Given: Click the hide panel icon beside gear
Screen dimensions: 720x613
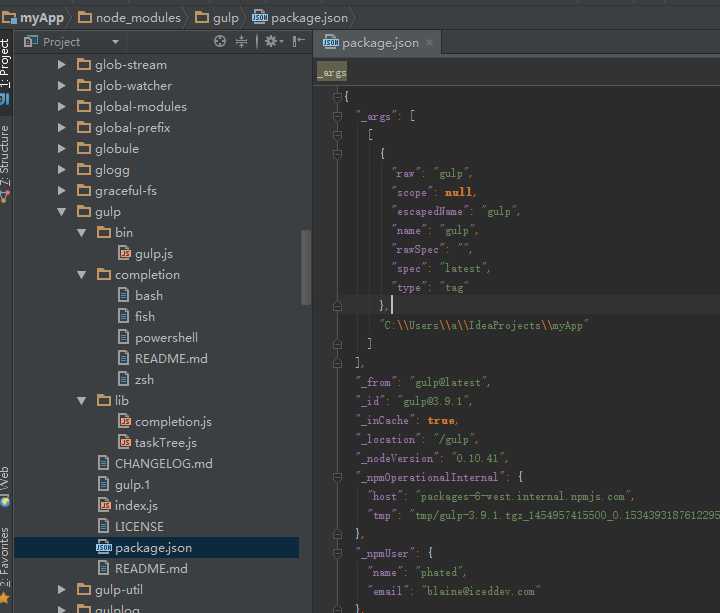Looking at the screenshot, I should [298, 41].
